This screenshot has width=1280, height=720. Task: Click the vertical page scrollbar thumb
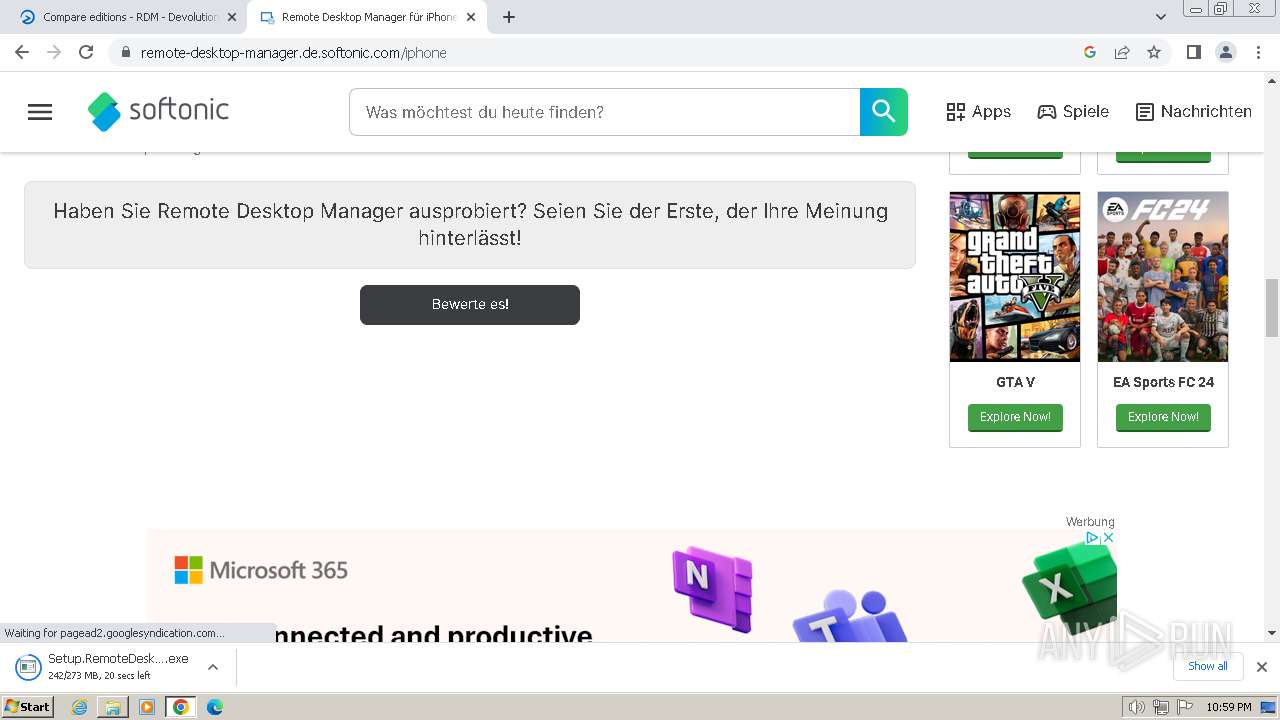click(1272, 308)
